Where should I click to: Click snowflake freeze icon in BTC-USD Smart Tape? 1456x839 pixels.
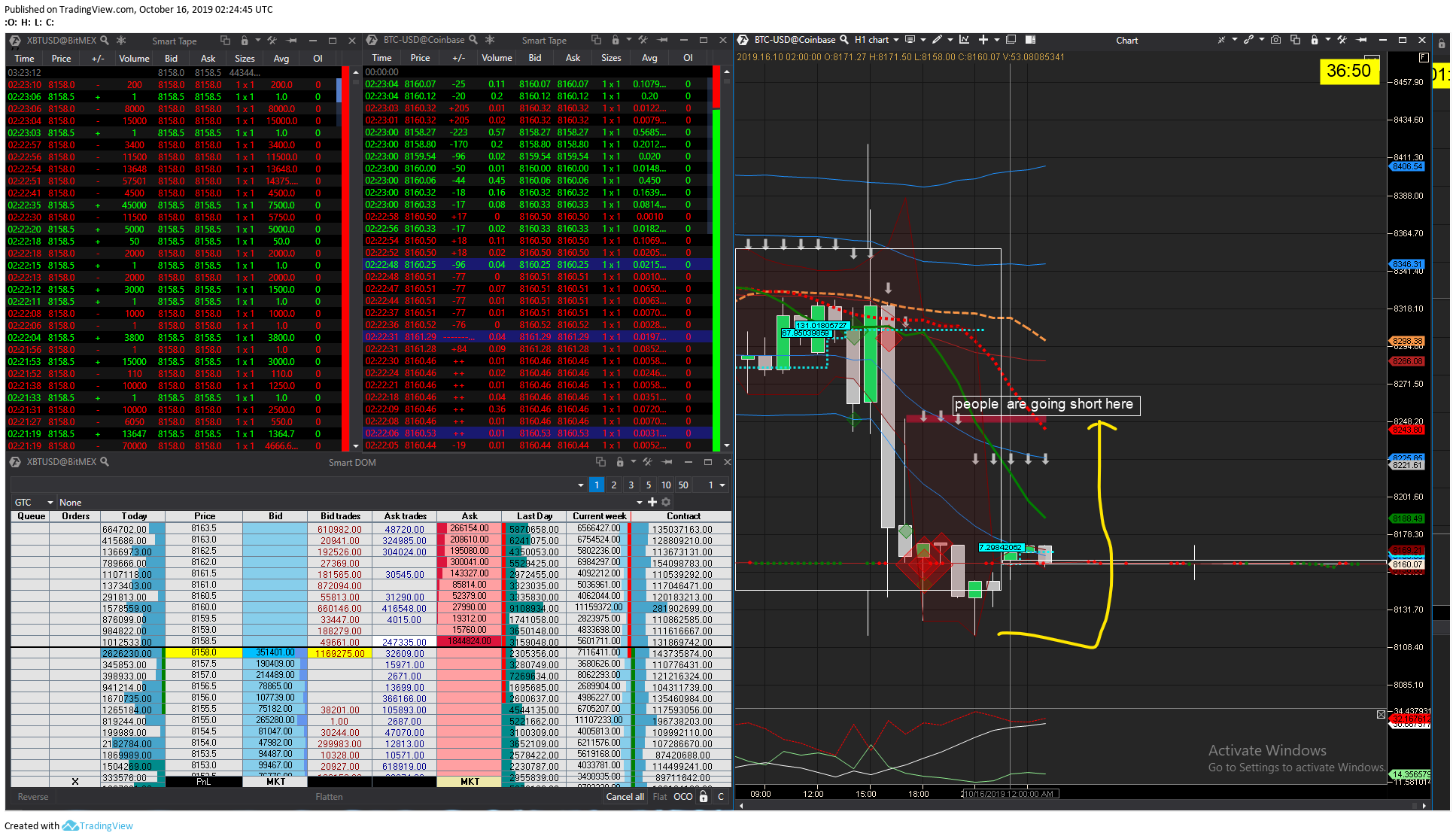[490, 40]
